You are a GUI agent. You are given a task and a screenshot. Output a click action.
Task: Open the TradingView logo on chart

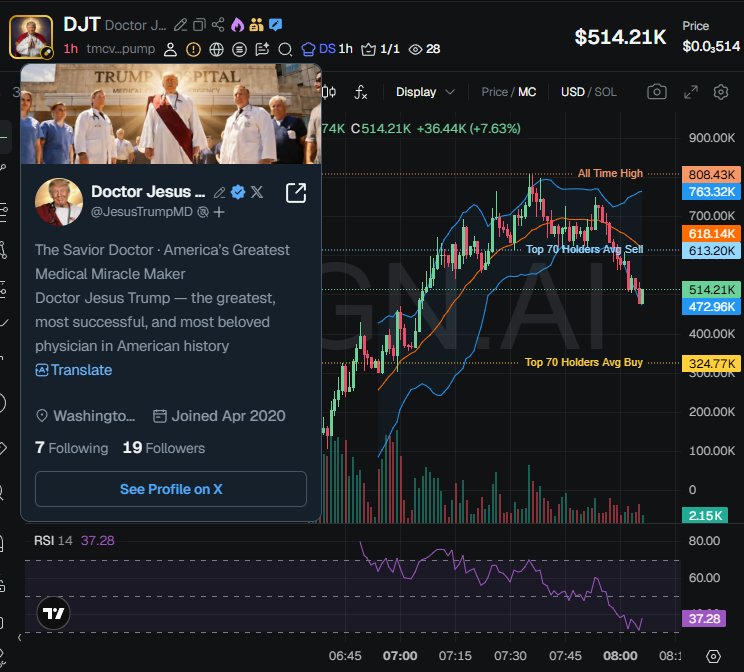pyautogui.click(x=53, y=613)
